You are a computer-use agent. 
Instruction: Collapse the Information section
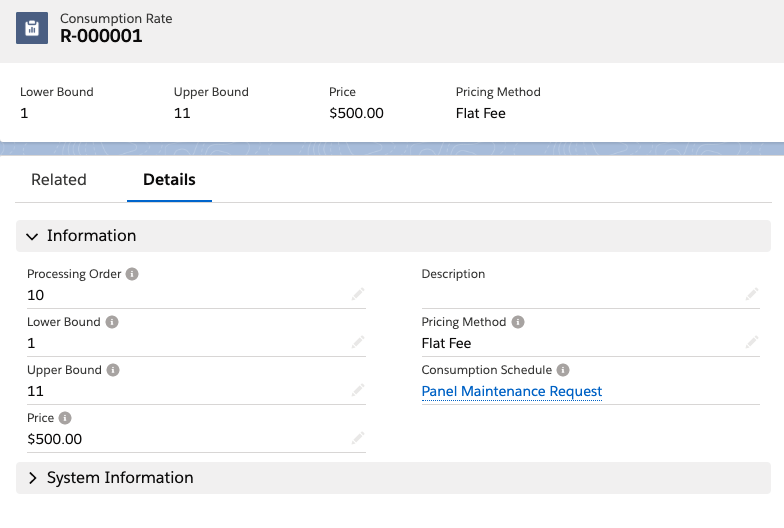33,236
